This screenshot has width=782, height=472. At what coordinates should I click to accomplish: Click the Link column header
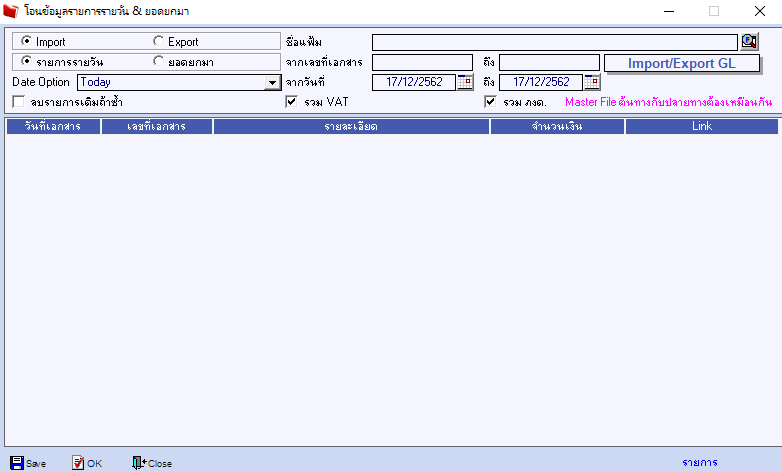coord(702,126)
